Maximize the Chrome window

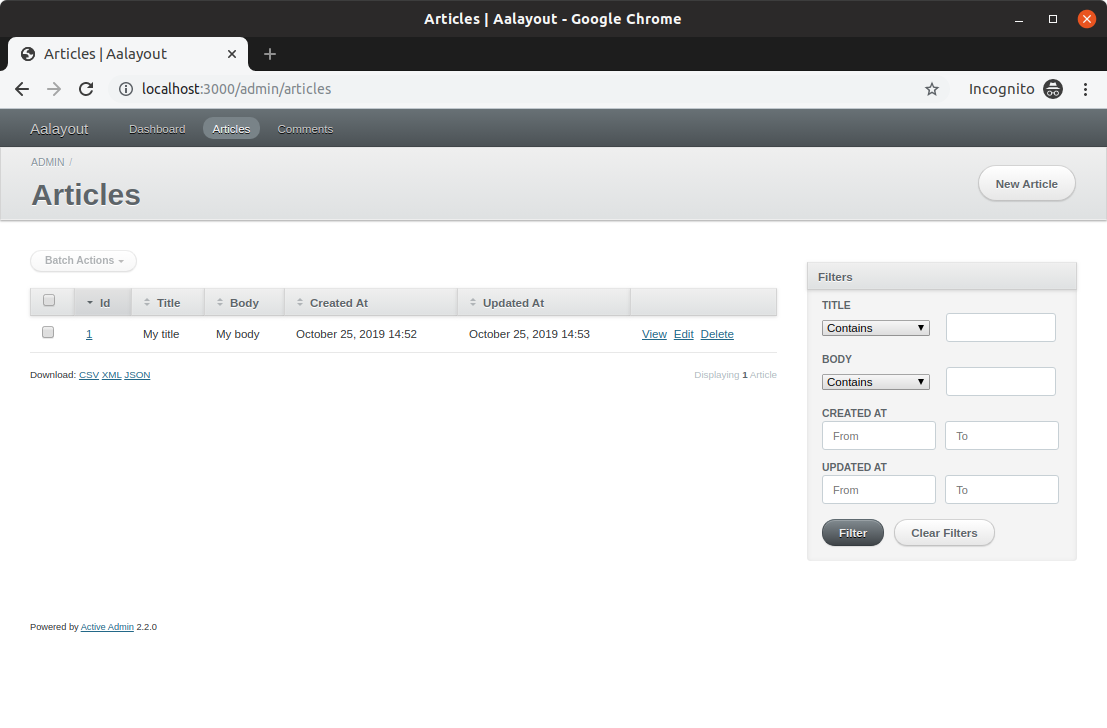tap(1053, 19)
